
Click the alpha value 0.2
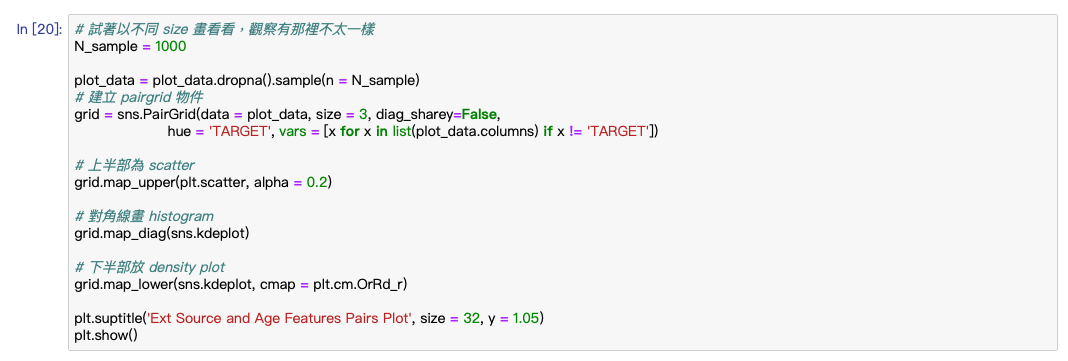[x=316, y=183]
